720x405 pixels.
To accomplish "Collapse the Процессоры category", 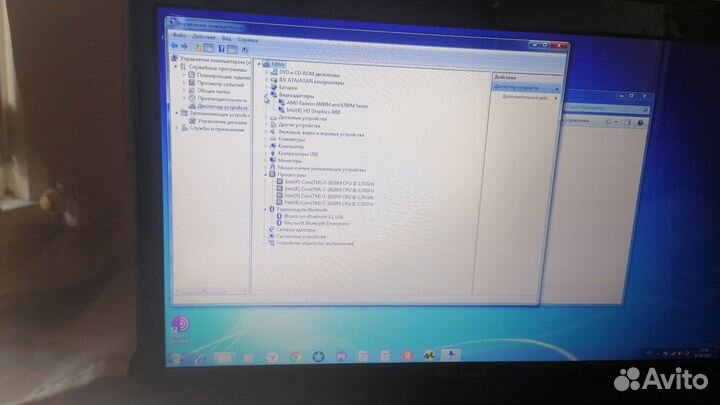I will (267, 176).
